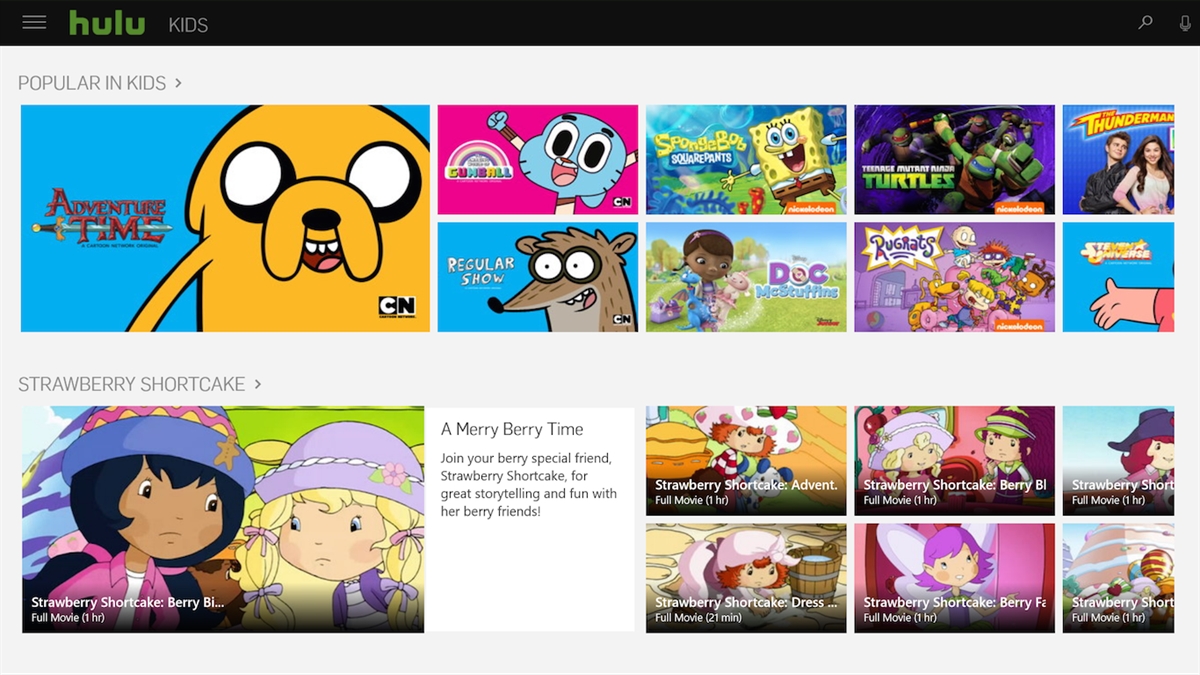Image resolution: width=1200 pixels, height=675 pixels.
Task: Open the Steven Universe tile
Action: click(x=1118, y=277)
